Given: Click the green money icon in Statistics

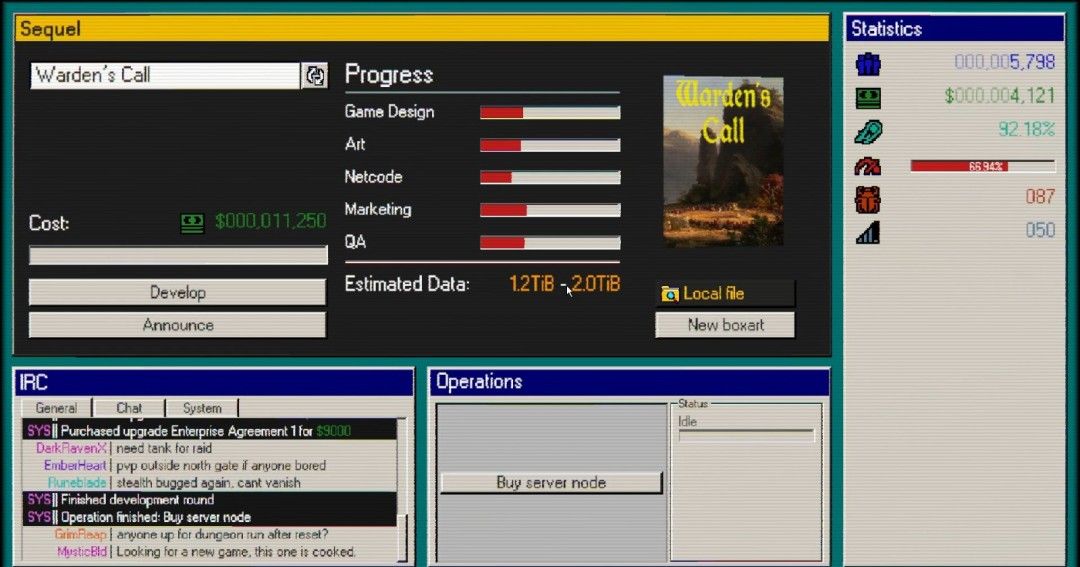Looking at the screenshot, I should [x=867, y=97].
